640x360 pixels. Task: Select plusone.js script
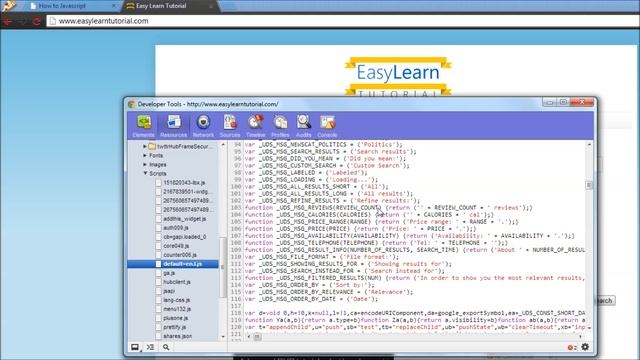pos(176,318)
